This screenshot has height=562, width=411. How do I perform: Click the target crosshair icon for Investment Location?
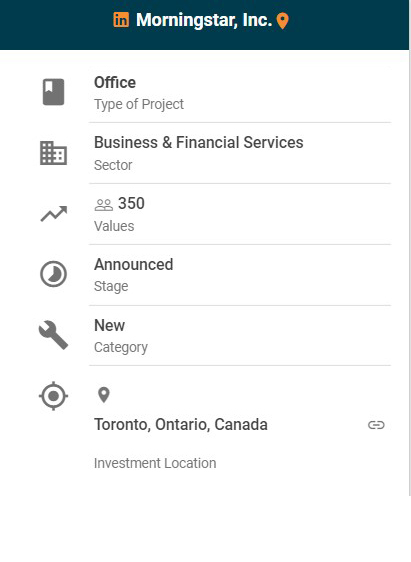click(x=53, y=396)
